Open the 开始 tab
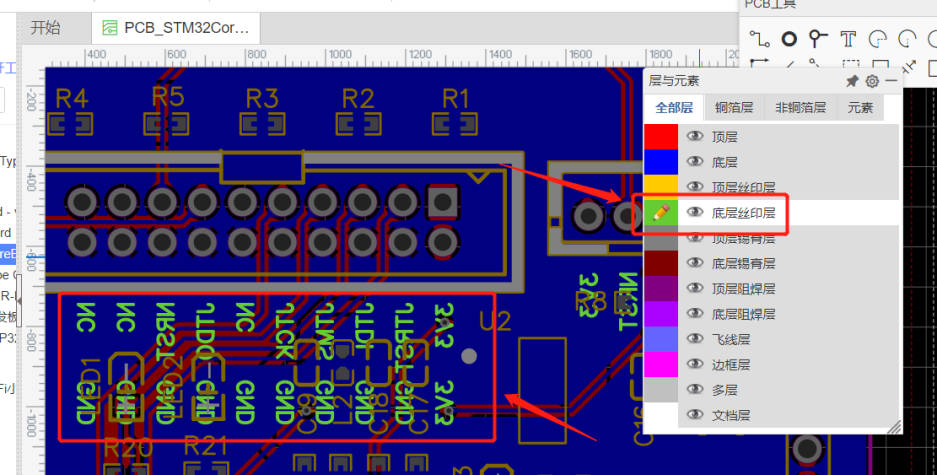937x475 pixels. click(x=45, y=28)
